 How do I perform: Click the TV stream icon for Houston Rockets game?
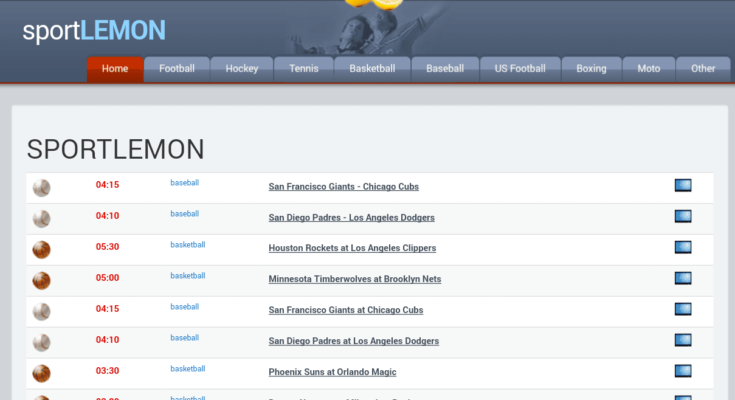(683, 247)
